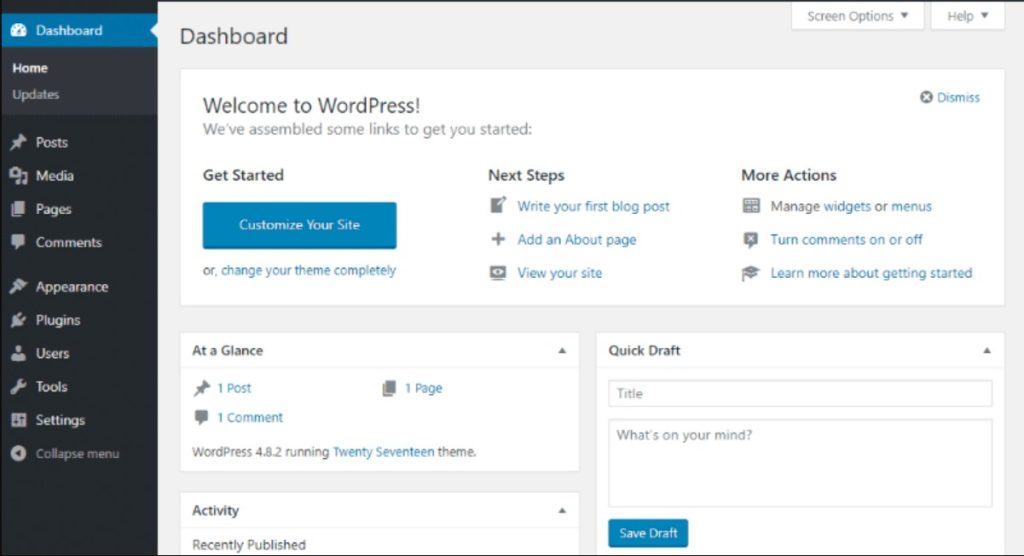This screenshot has height=556, width=1024.
Task: Dismiss the Welcome to WordPress panel
Action: click(950, 97)
